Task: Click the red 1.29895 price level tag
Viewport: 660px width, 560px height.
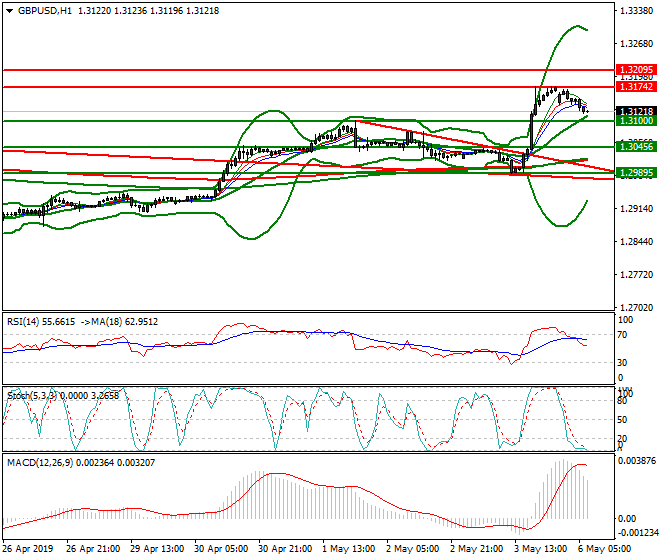Action: [x=636, y=172]
